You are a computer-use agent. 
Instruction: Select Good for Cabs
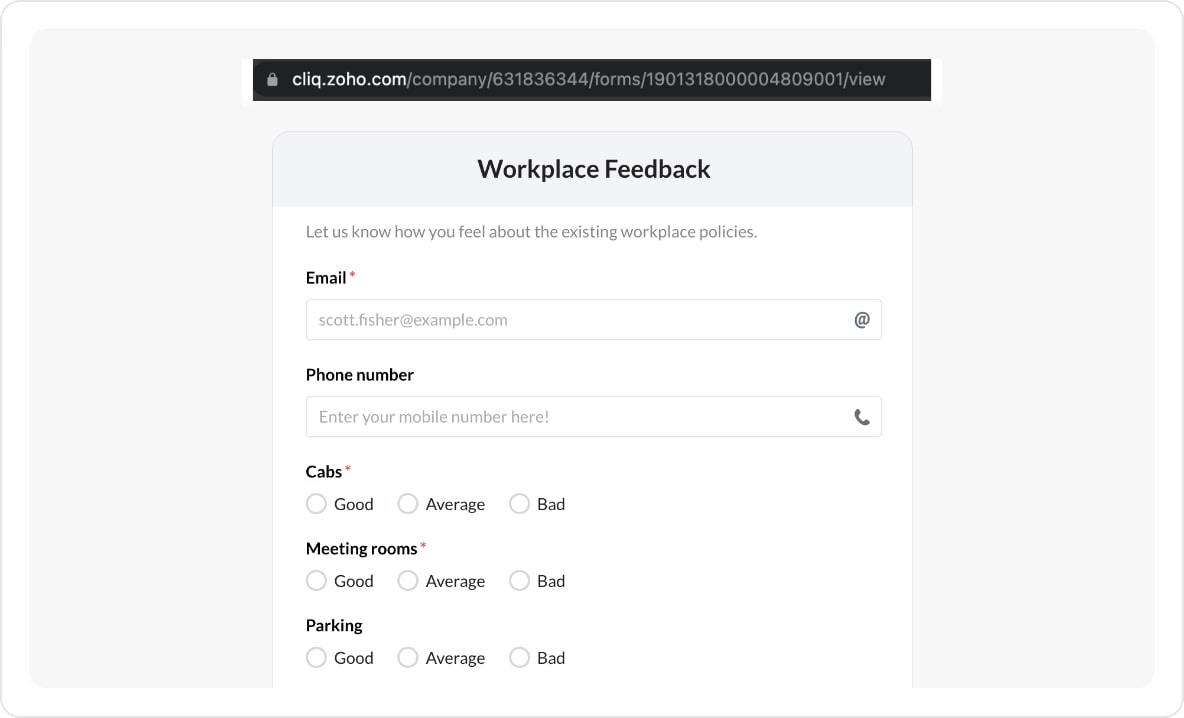pyautogui.click(x=316, y=504)
